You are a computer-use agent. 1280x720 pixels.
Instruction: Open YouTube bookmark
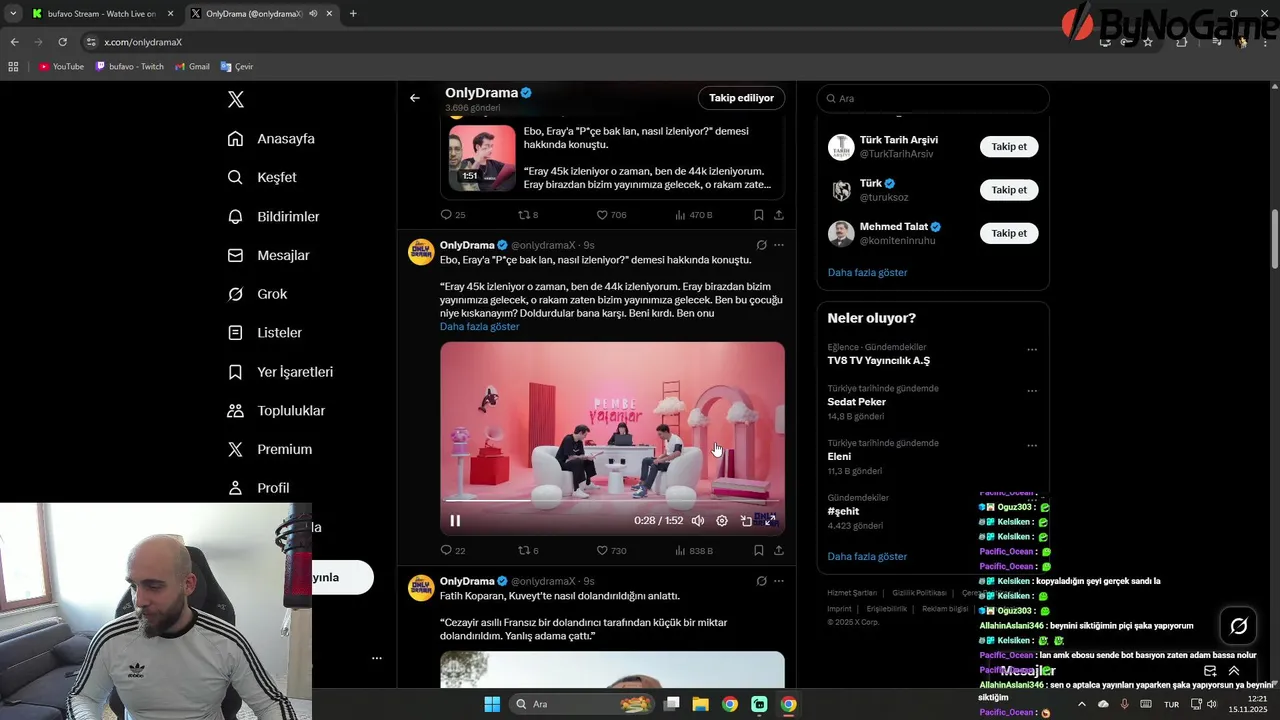[x=61, y=67]
